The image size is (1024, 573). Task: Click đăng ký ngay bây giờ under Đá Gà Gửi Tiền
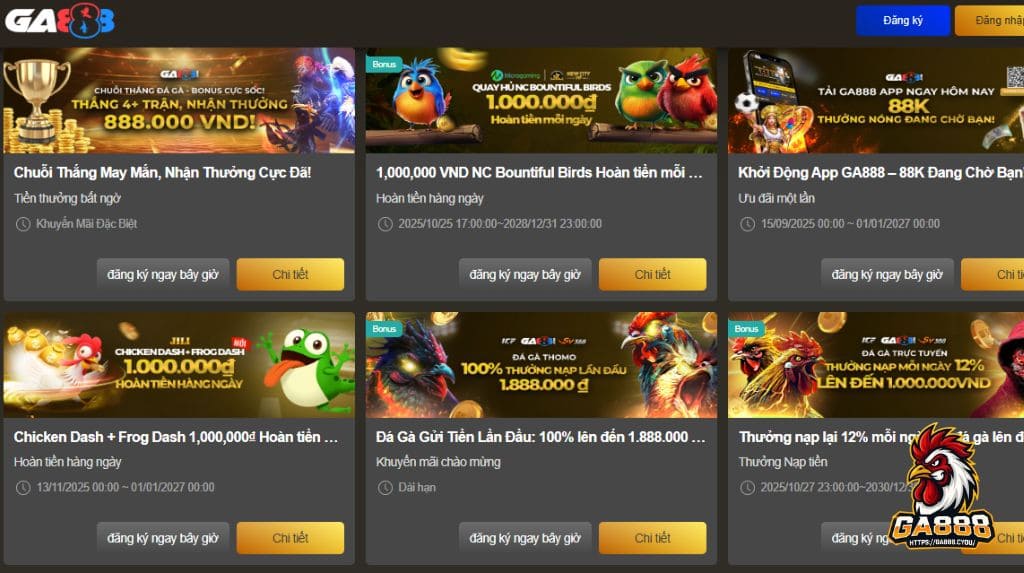coord(525,538)
